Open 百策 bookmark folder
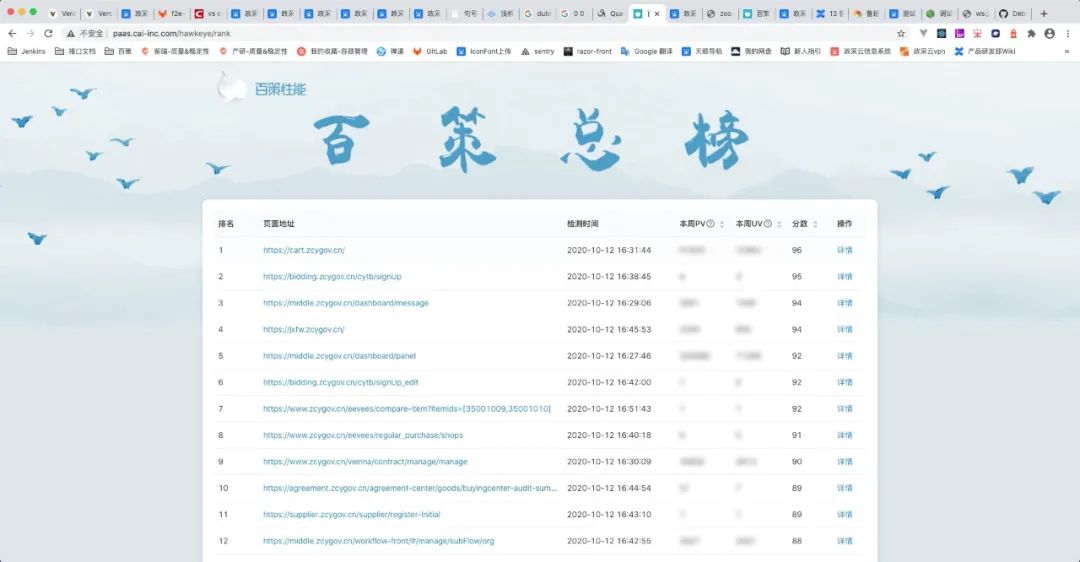The width and height of the screenshot is (1080, 562). (118, 51)
